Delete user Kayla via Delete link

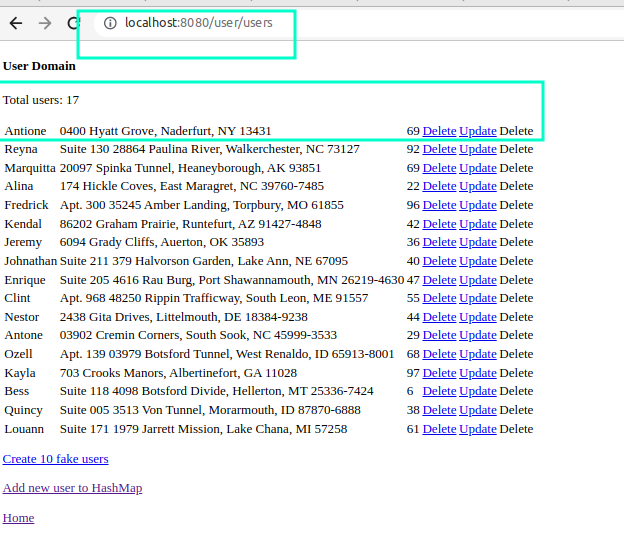[439, 373]
